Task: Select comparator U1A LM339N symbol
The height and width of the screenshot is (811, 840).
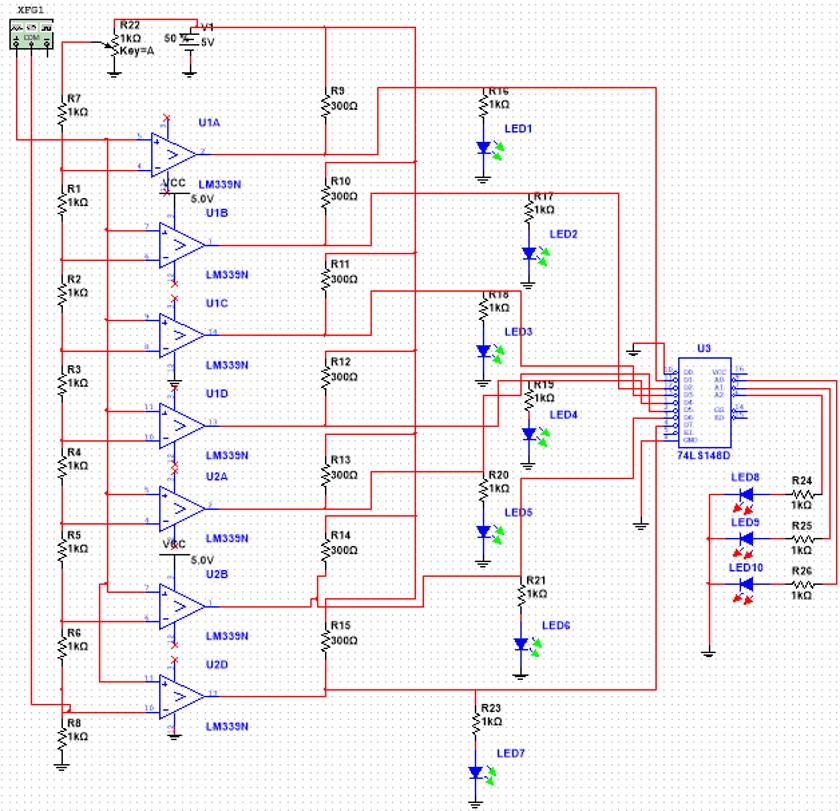Action: pos(172,153)
